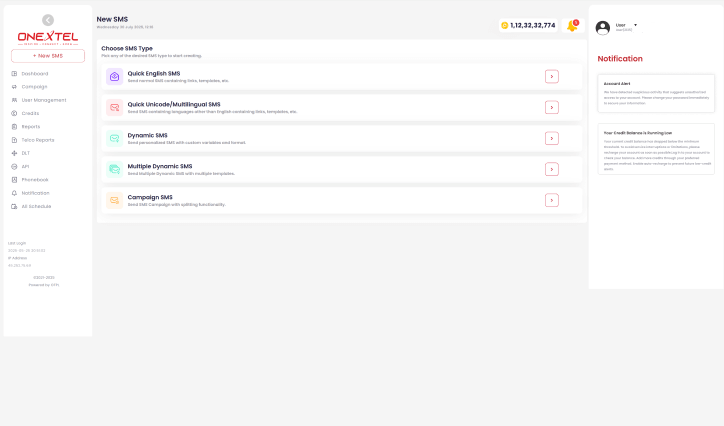Open Phonebook from the sidebar
Viewport: 724px width, 426px height.
coord(35,180)
